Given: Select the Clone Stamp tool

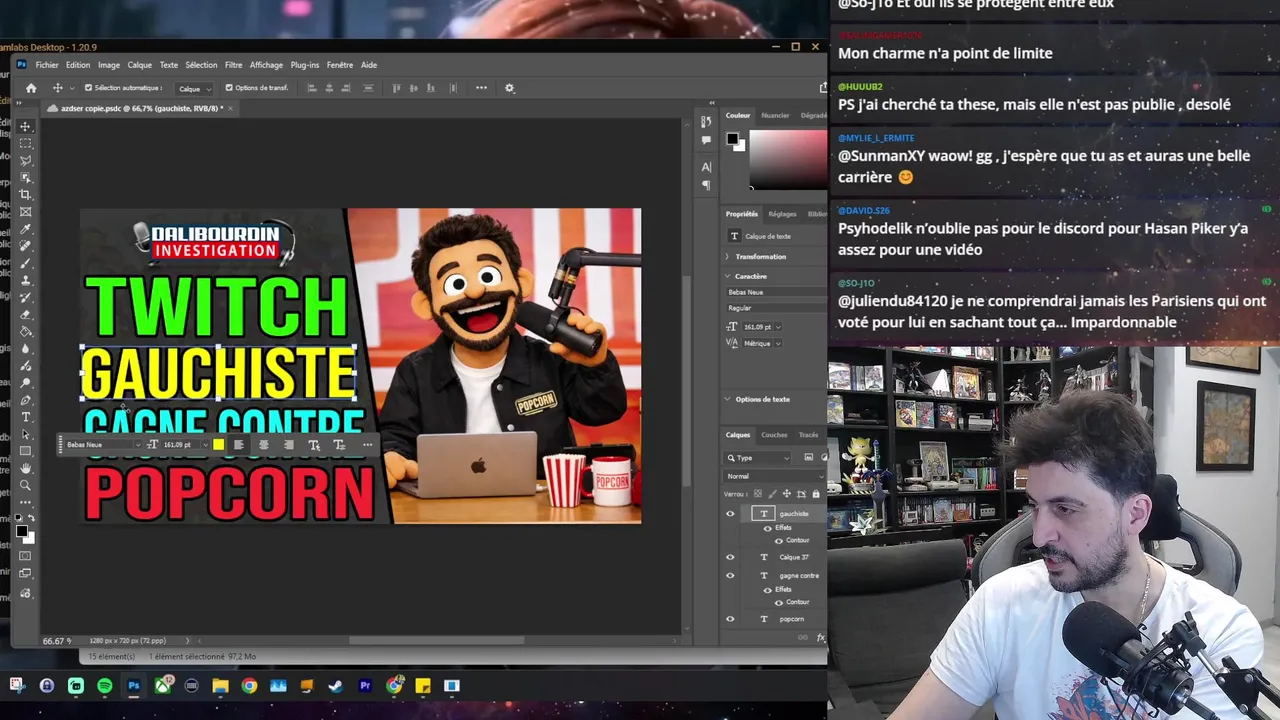Looking at the screenshot, I should [26, 280].
